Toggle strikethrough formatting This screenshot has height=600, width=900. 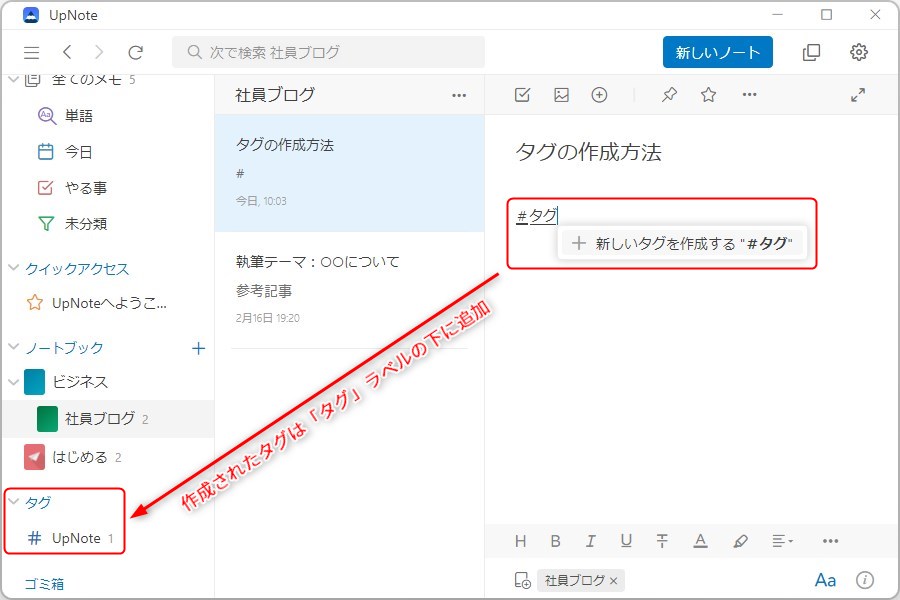coord(662,541)
